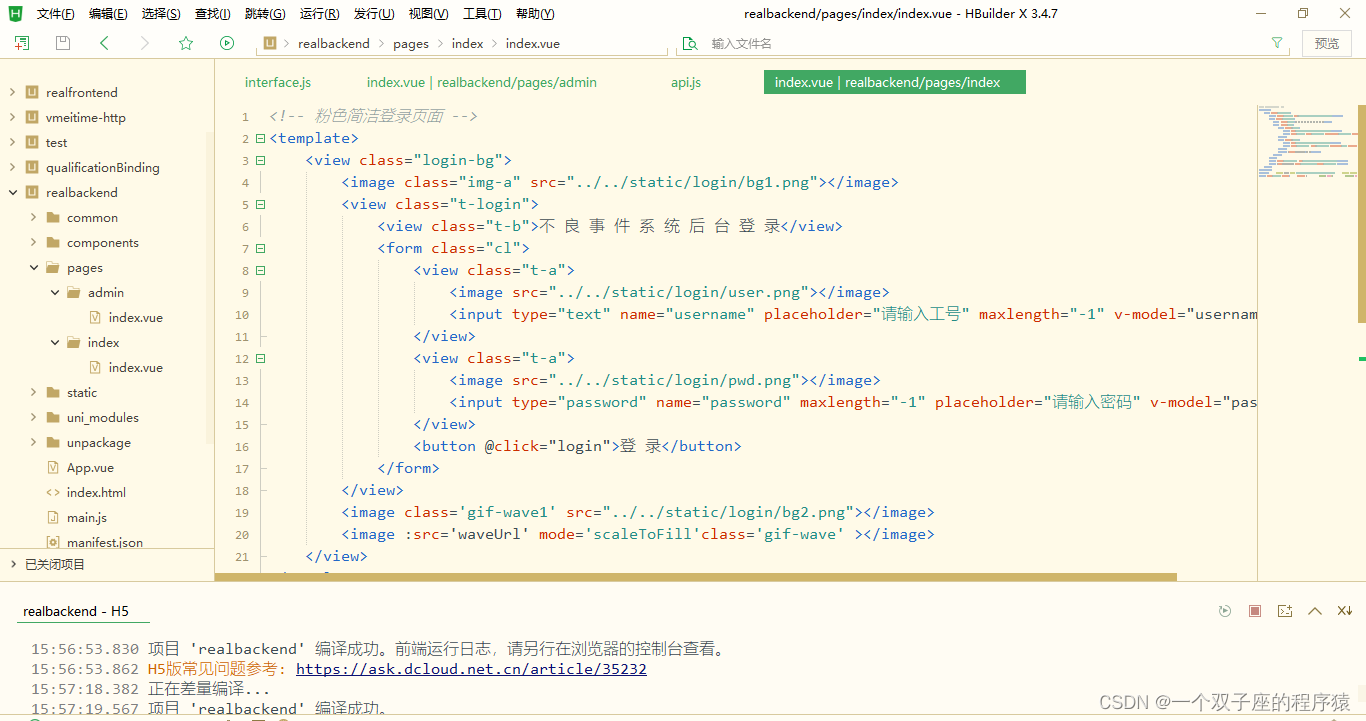Screen dimensions: 1366x721
Task: Open the 编辑(E) menu
Action: pos(108,14)
